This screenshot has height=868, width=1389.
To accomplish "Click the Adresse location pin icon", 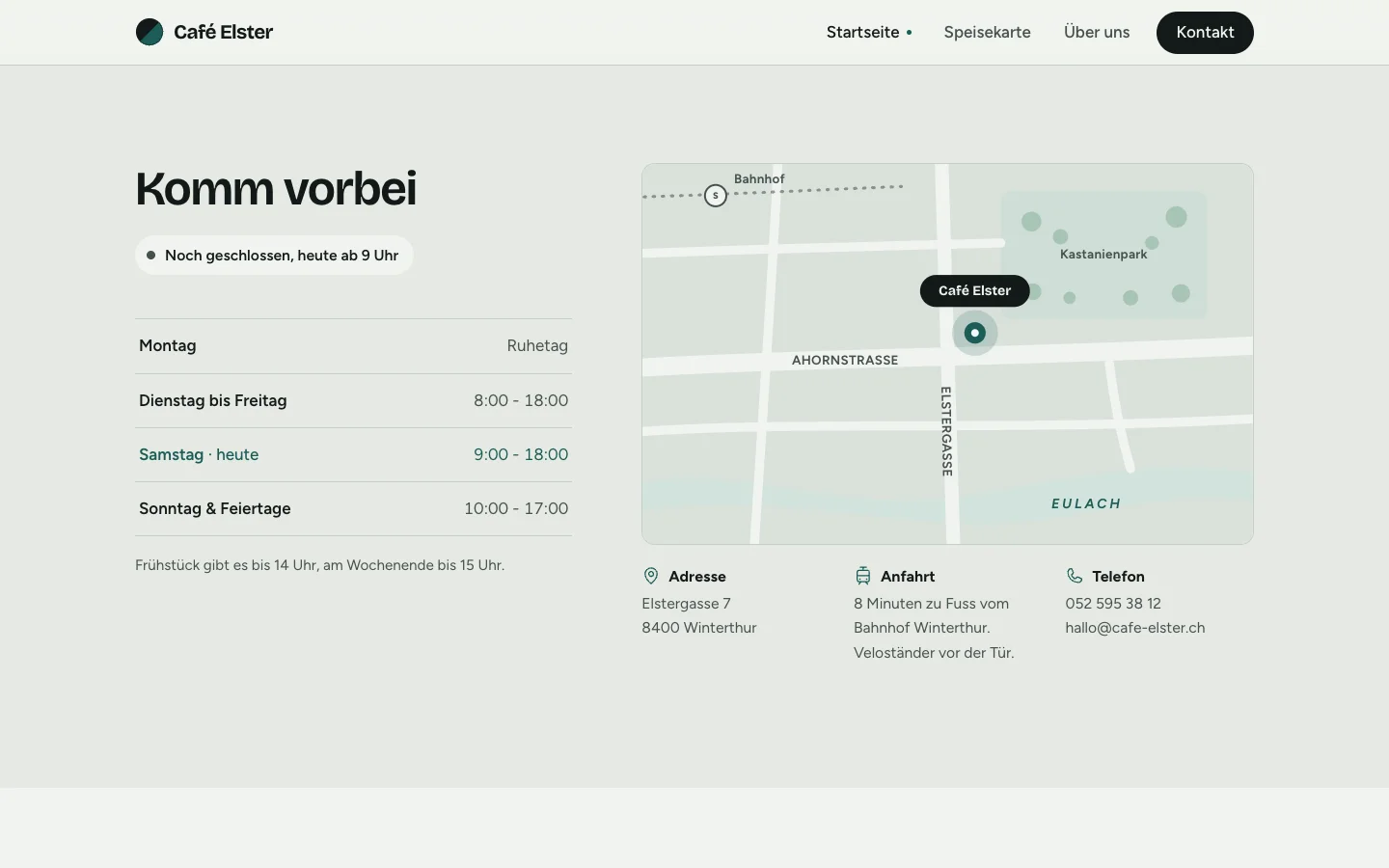I will [x=651, y=576].
